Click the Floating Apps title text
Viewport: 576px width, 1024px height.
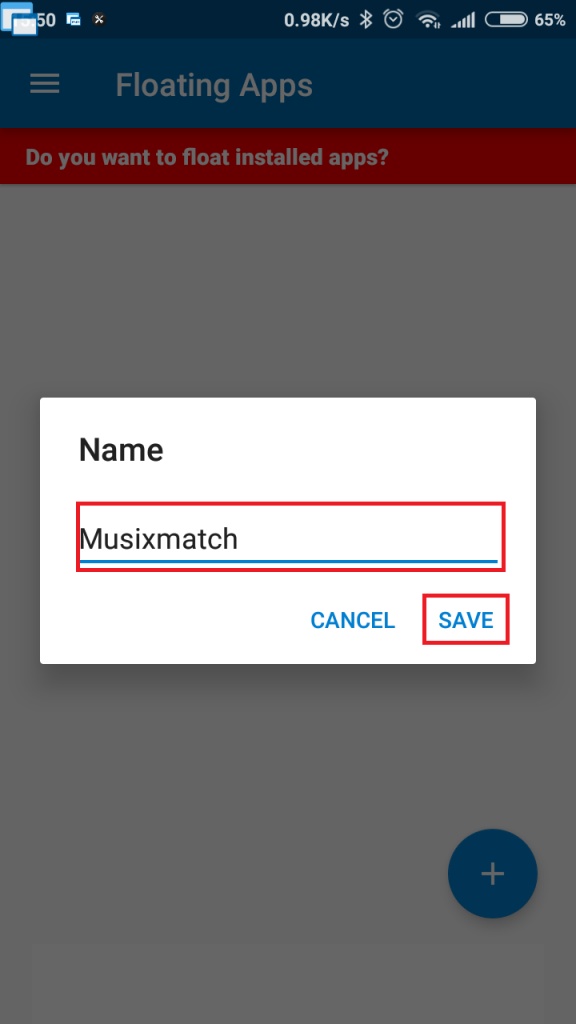pyautogui.click(x=213, y=85)
